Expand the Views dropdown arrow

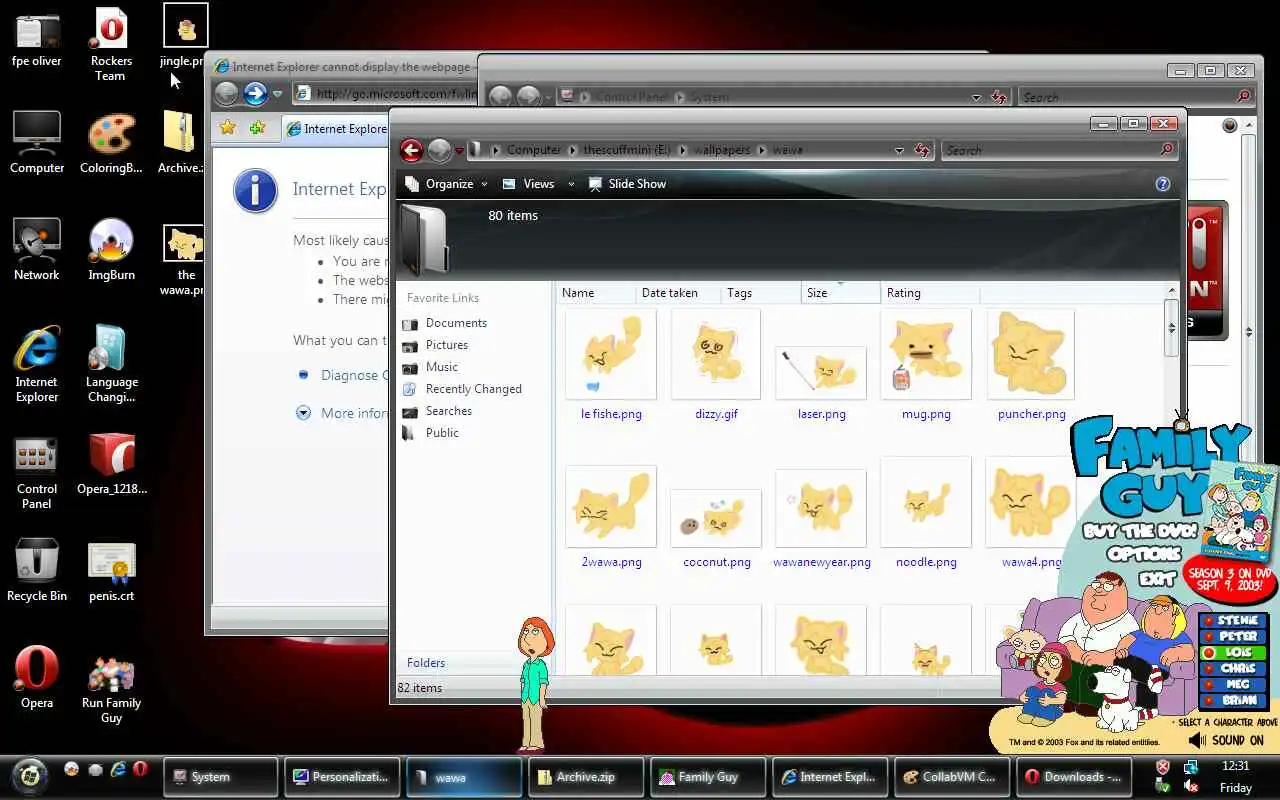[x=571, y=184]
